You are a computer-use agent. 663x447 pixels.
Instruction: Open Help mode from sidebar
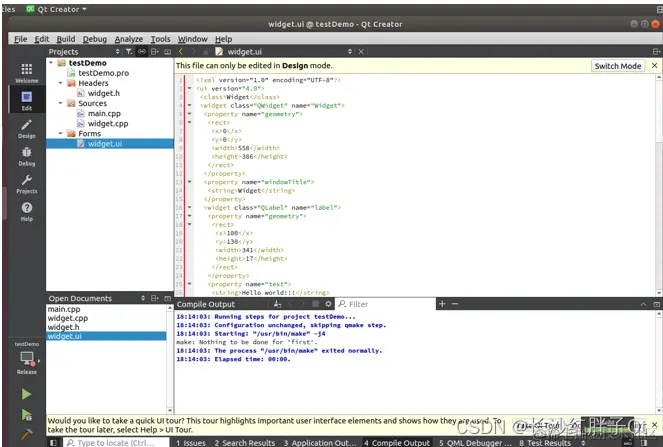tap(27, 211)
